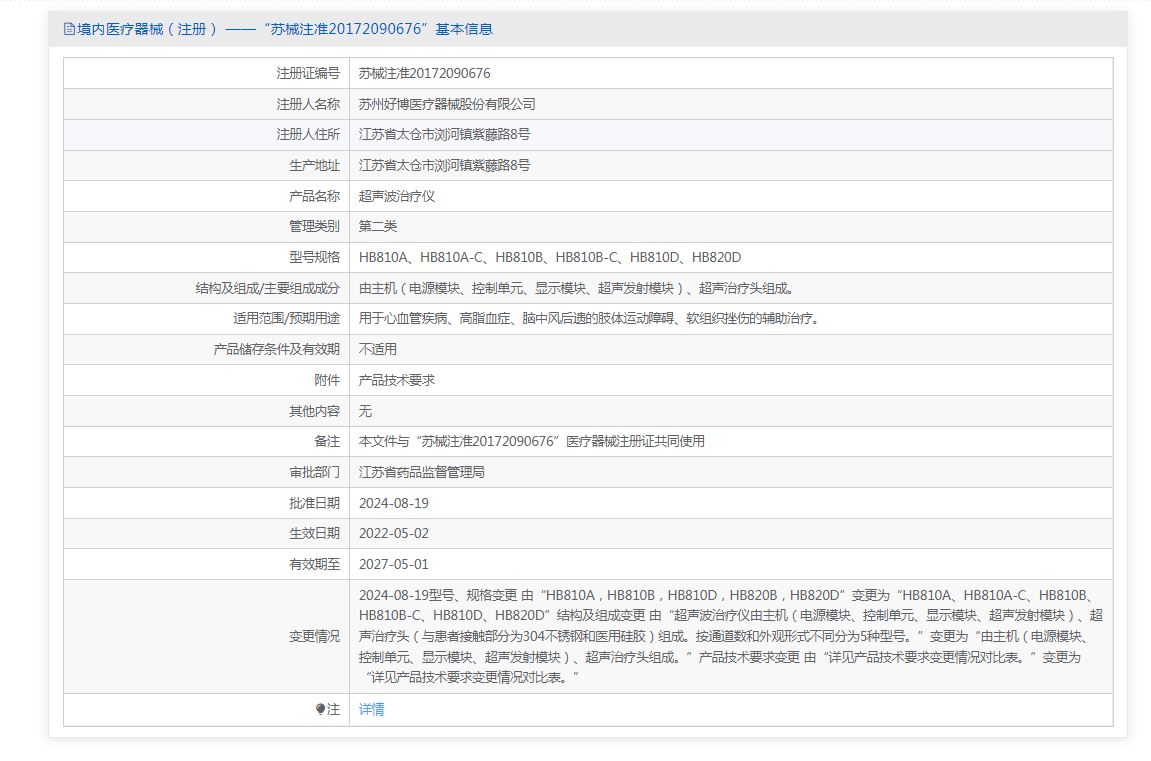This screenshot has width=1151, height=761.
Task: Click the expiry date 2027-05-01
Action: pos(394,564)
